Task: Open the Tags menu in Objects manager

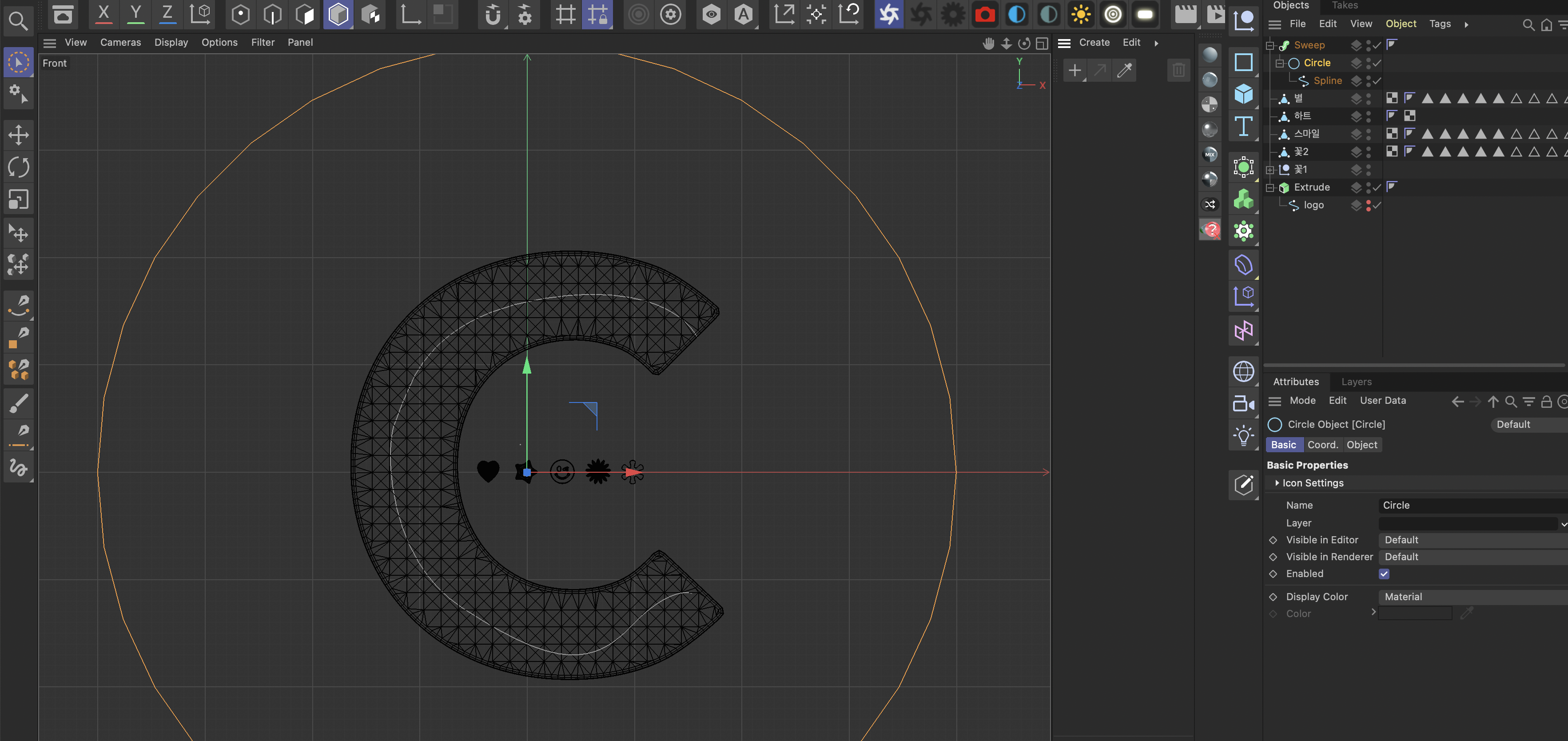Action: pyautogui.click(x=1440, y=24)
